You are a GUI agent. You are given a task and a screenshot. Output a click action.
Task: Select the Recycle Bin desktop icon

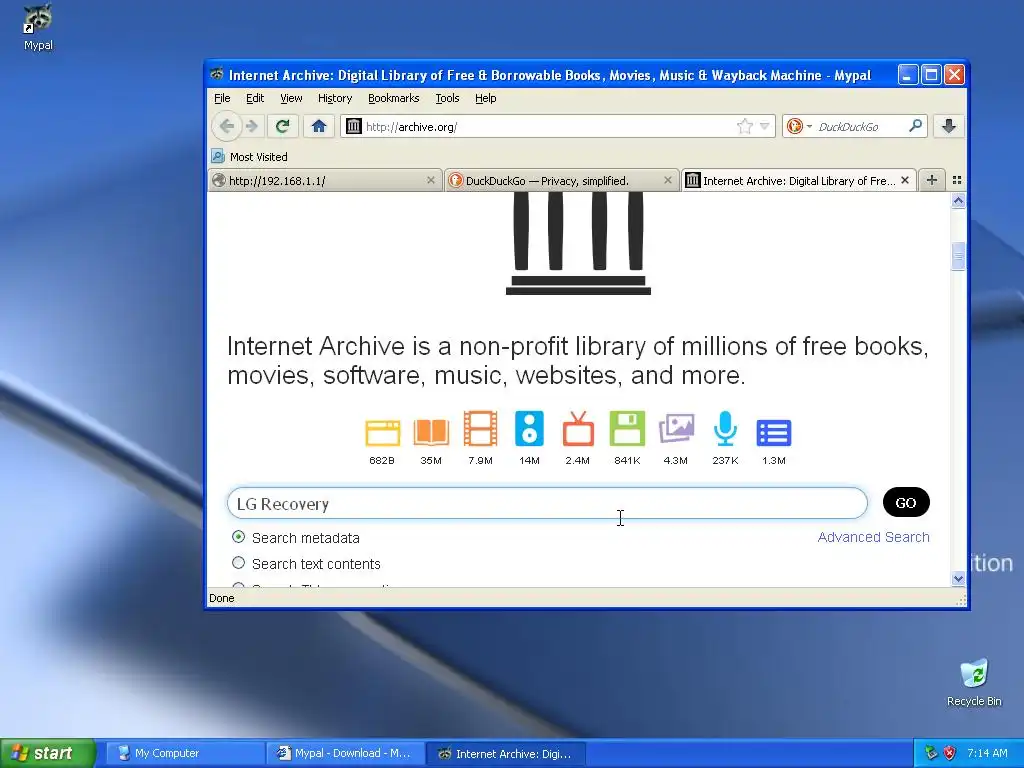coord(974,683)
